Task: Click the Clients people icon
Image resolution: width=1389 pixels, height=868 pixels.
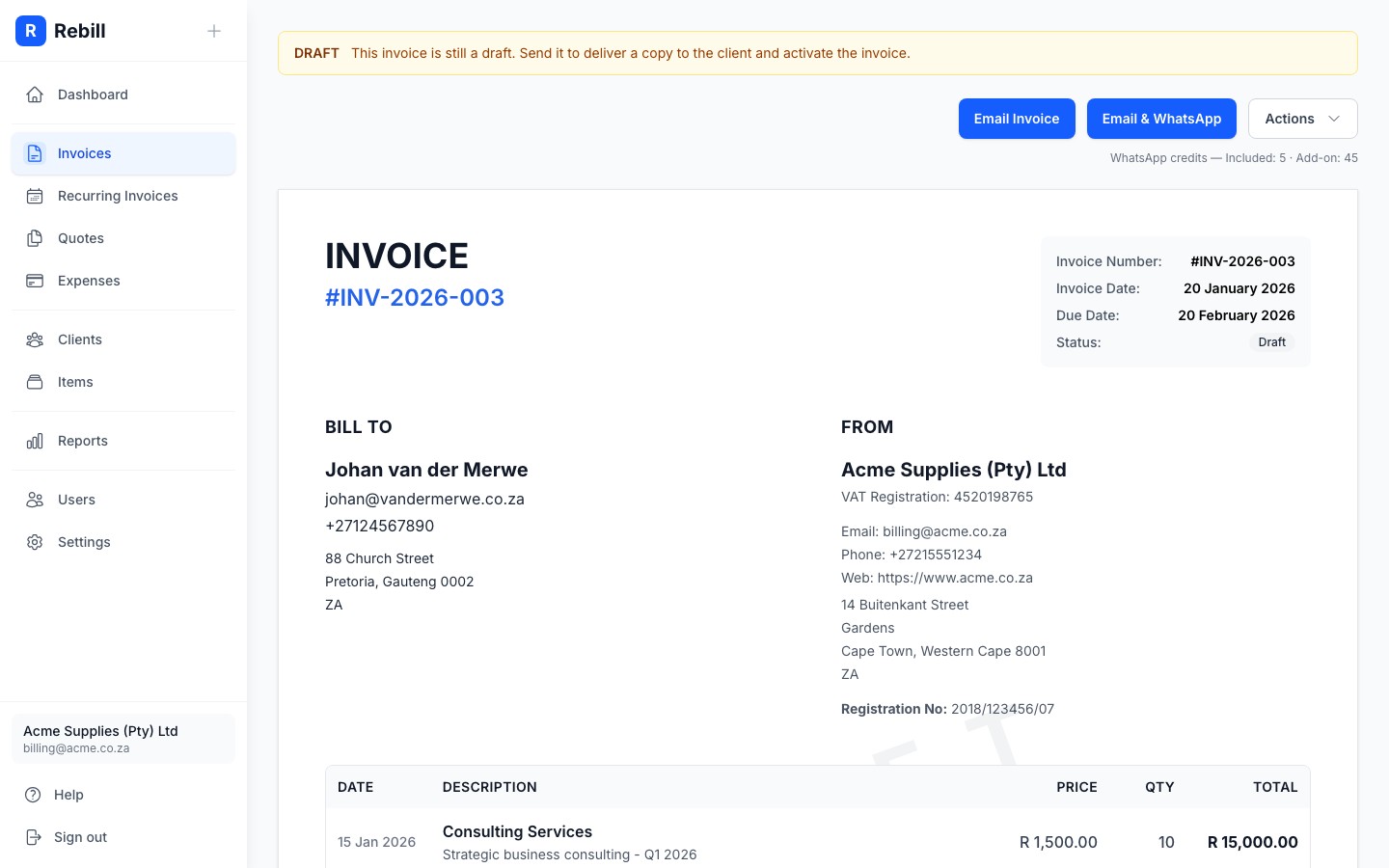Action: point(35,339)
